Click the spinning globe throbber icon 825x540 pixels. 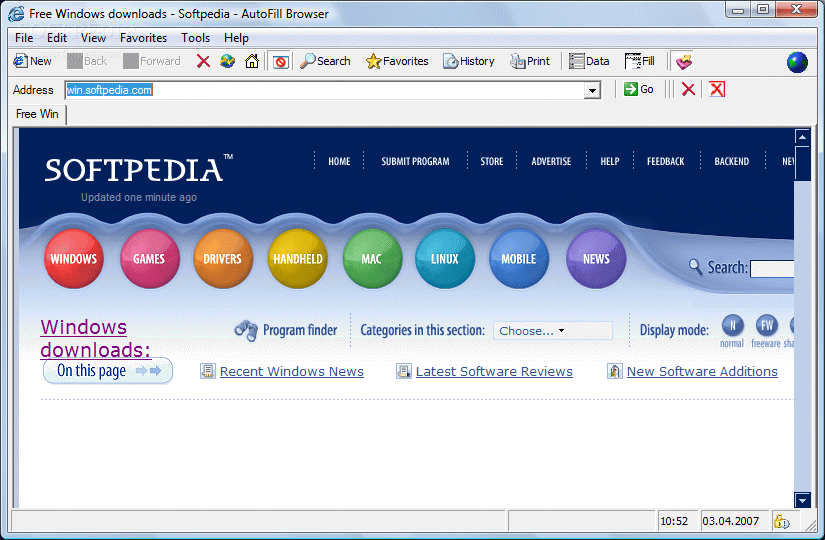coord(797,62)
